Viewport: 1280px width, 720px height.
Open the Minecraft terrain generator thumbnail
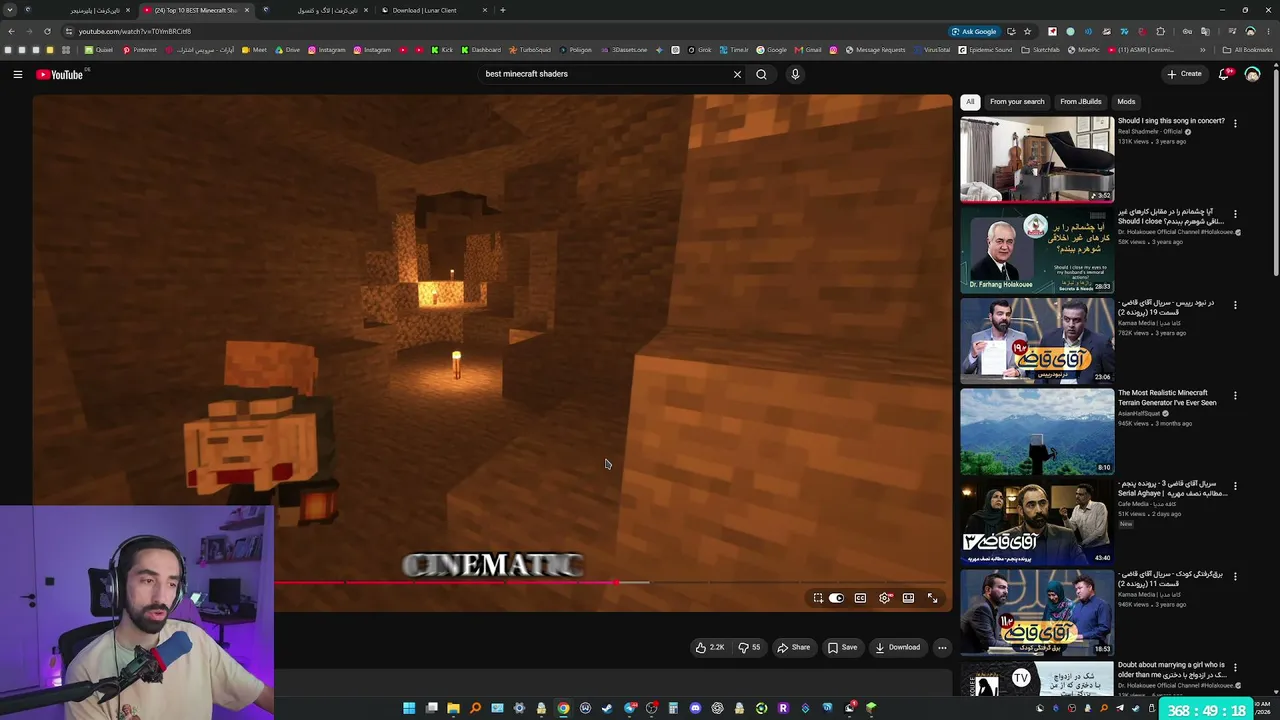1037,431
